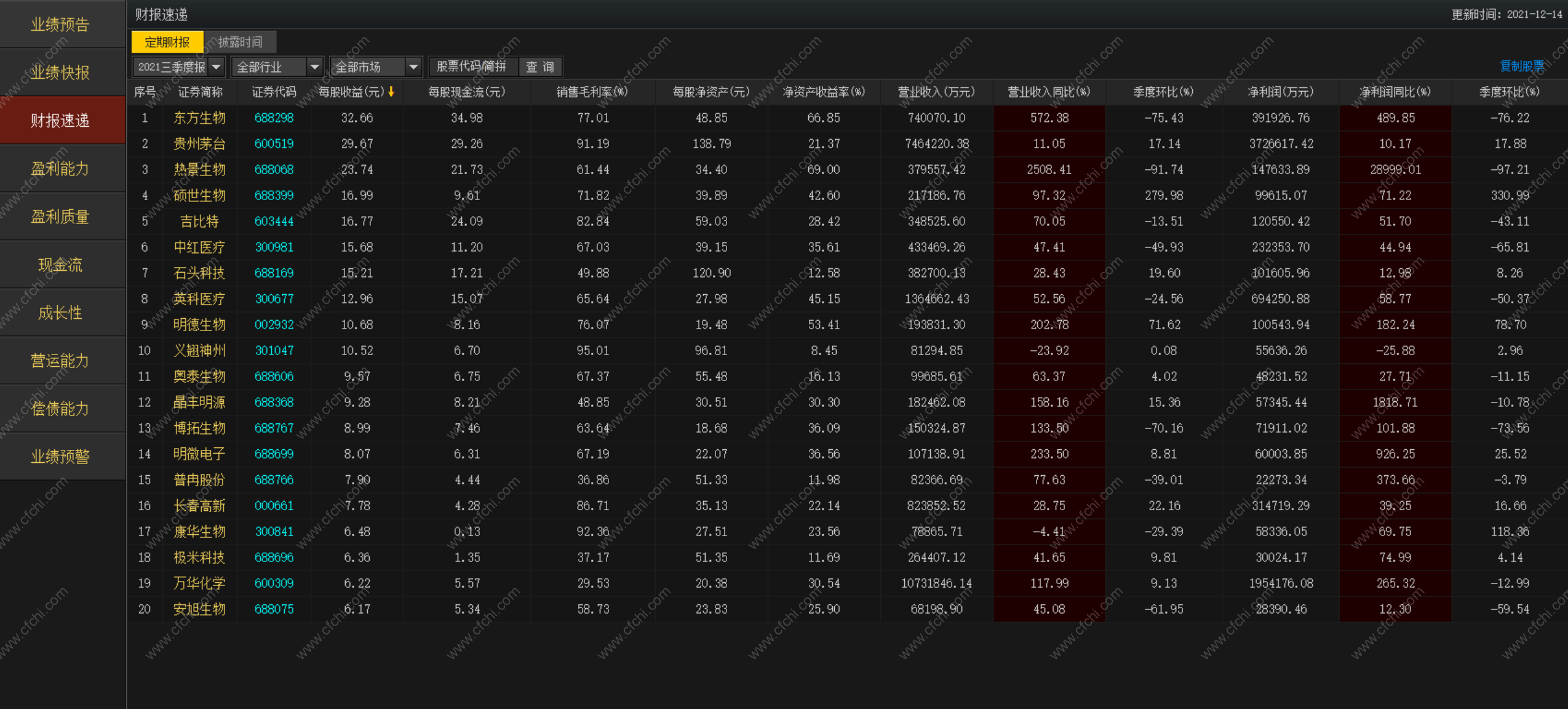Open the 2021三季度报 period dropdown
1568x709 pixels.
(216, 66)
